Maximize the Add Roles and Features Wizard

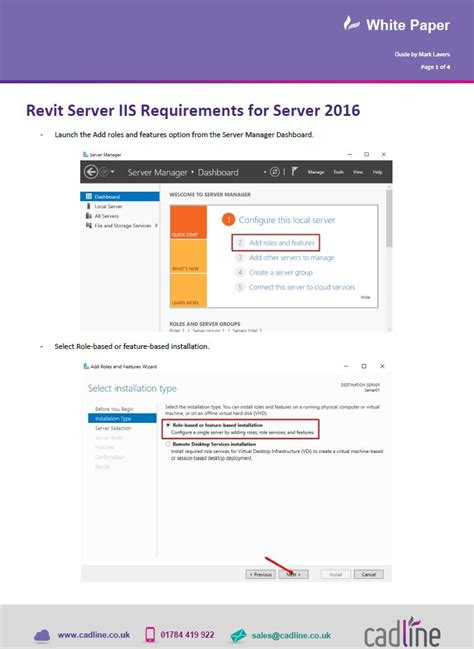pyautogui.click(x=363, y=366)
